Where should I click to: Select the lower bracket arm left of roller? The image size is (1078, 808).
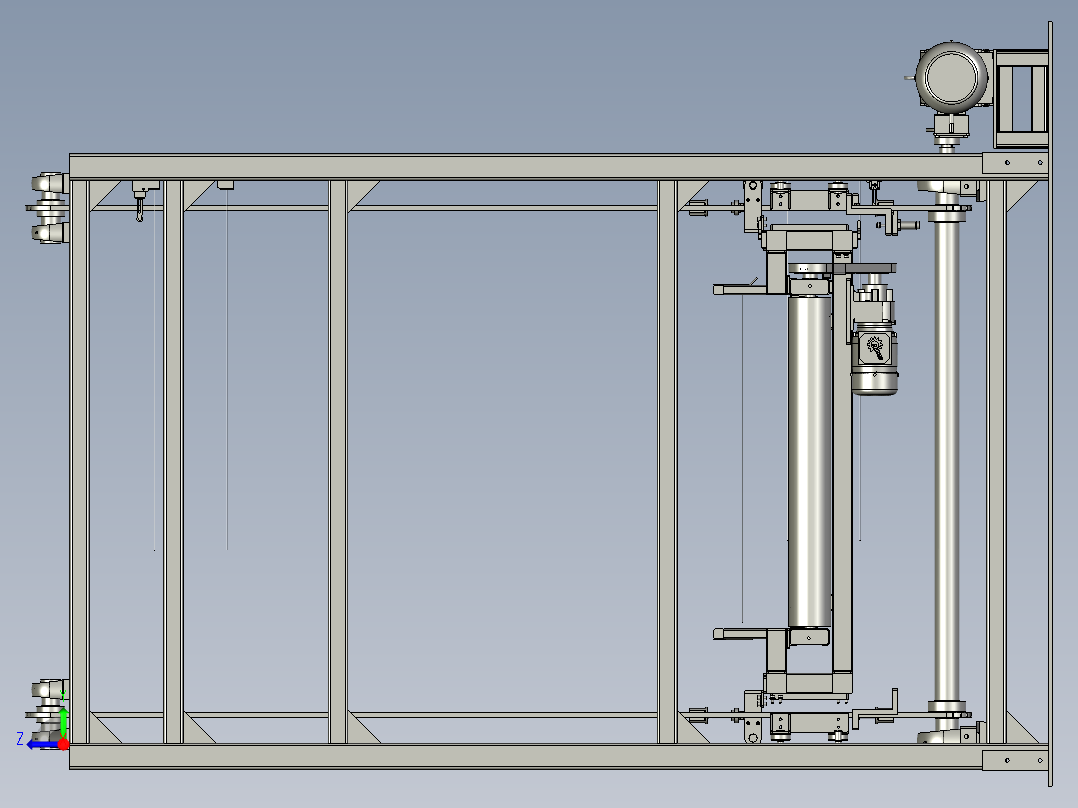click(x=748, y=634)
